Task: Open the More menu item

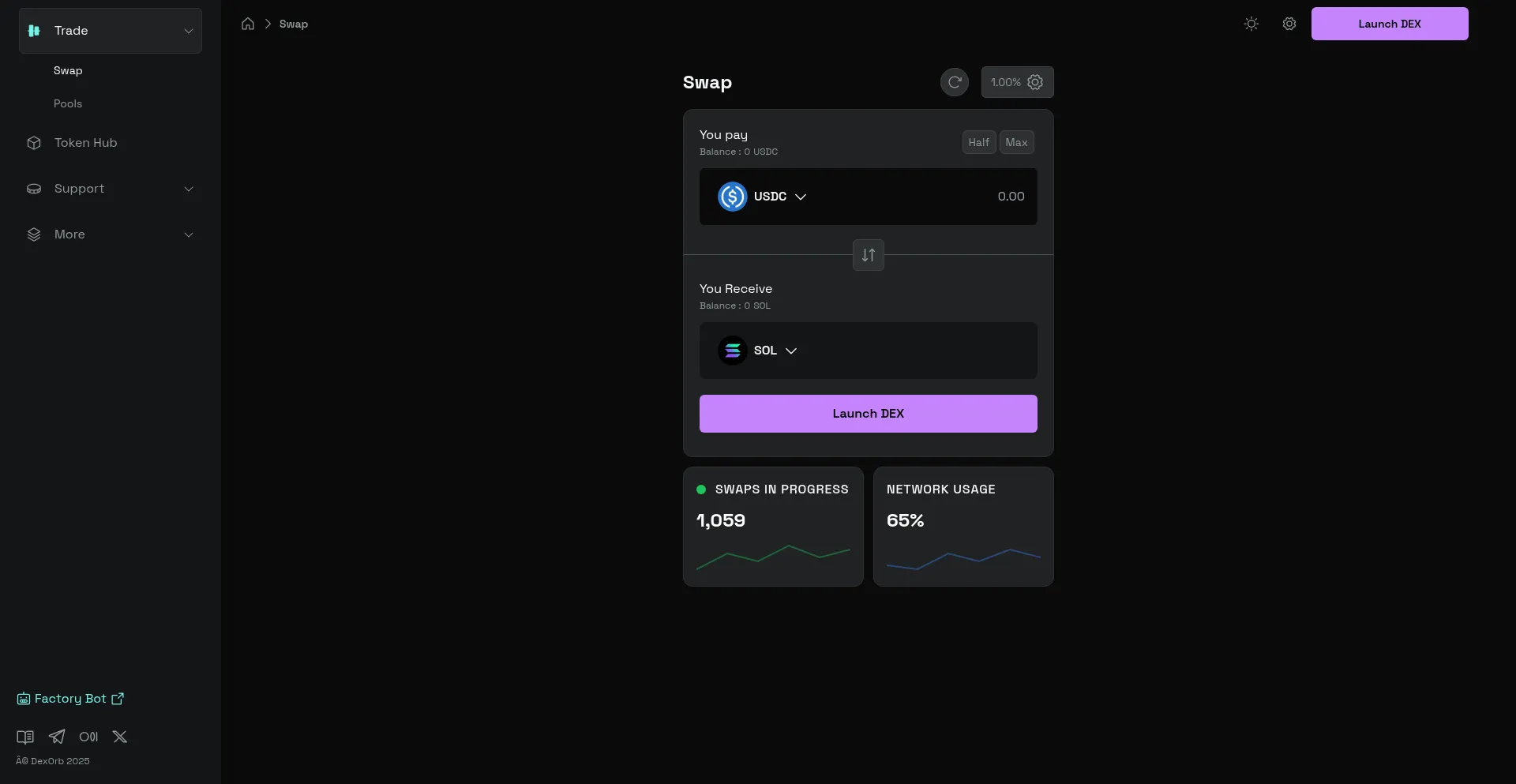Action: coord(111,234)
